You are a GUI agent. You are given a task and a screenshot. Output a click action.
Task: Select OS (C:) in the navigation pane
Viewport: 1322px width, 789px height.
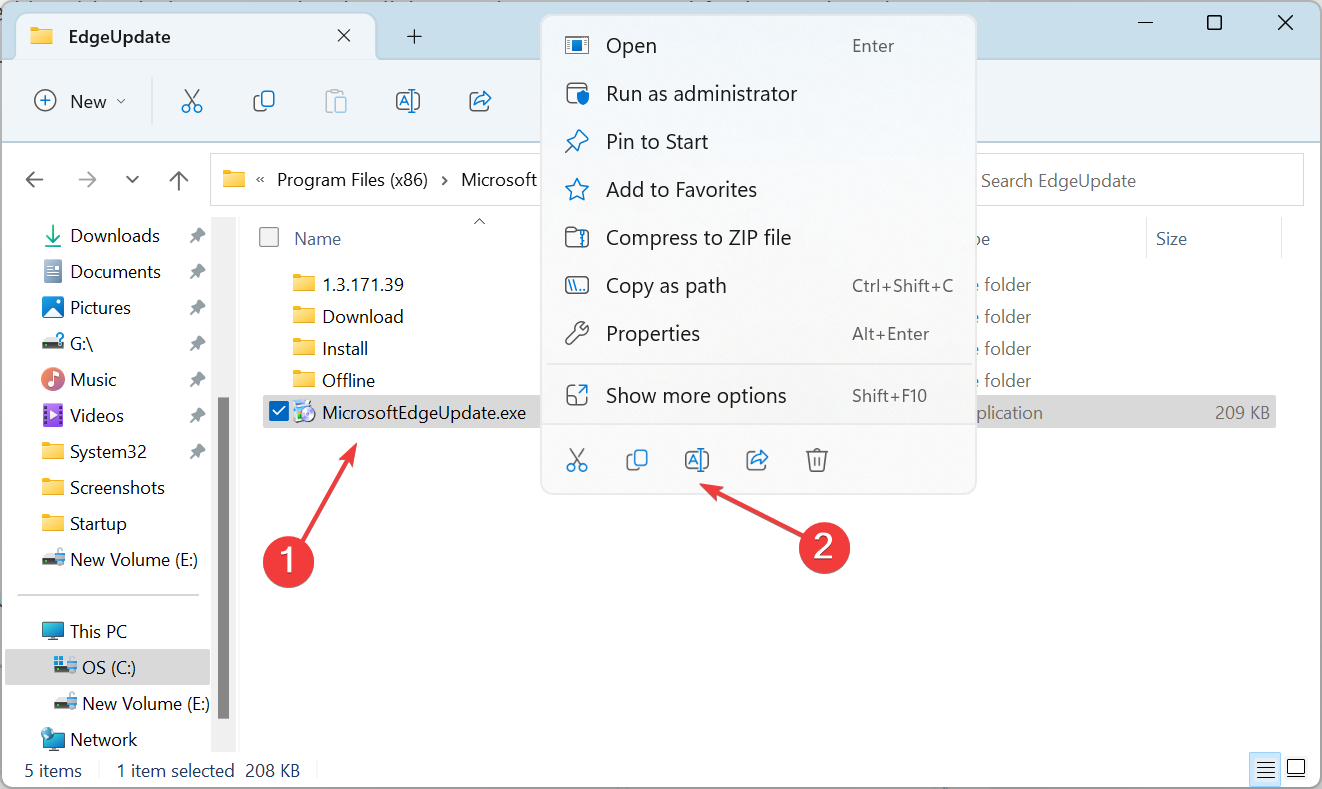tap(109, 668)
